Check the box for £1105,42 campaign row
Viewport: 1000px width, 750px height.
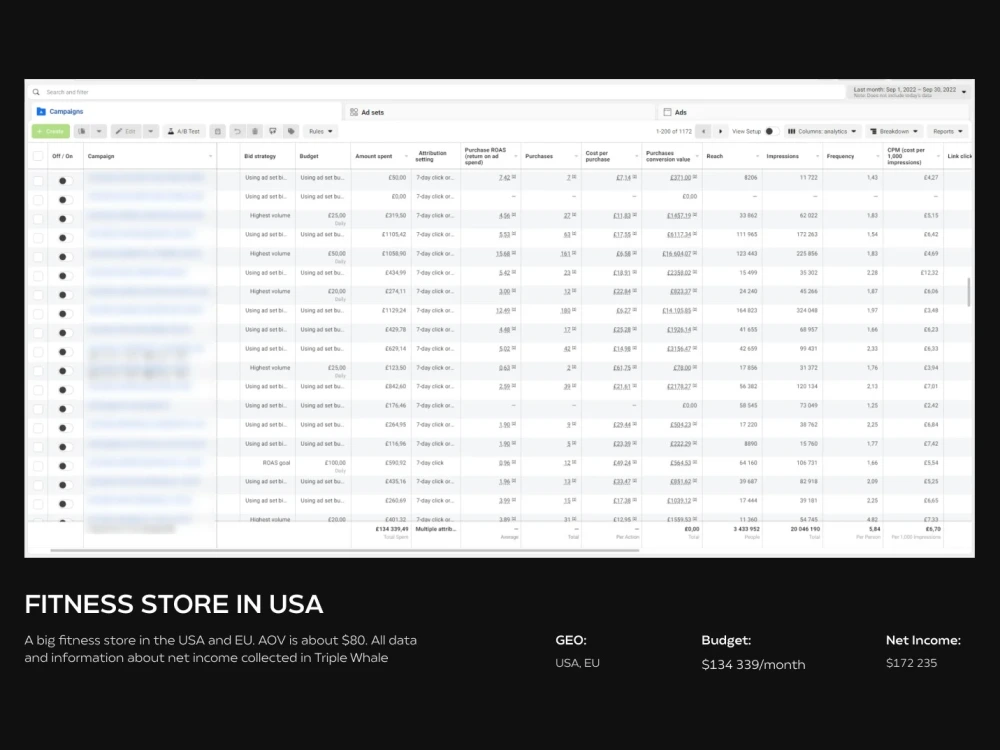(x=38, y=238)
